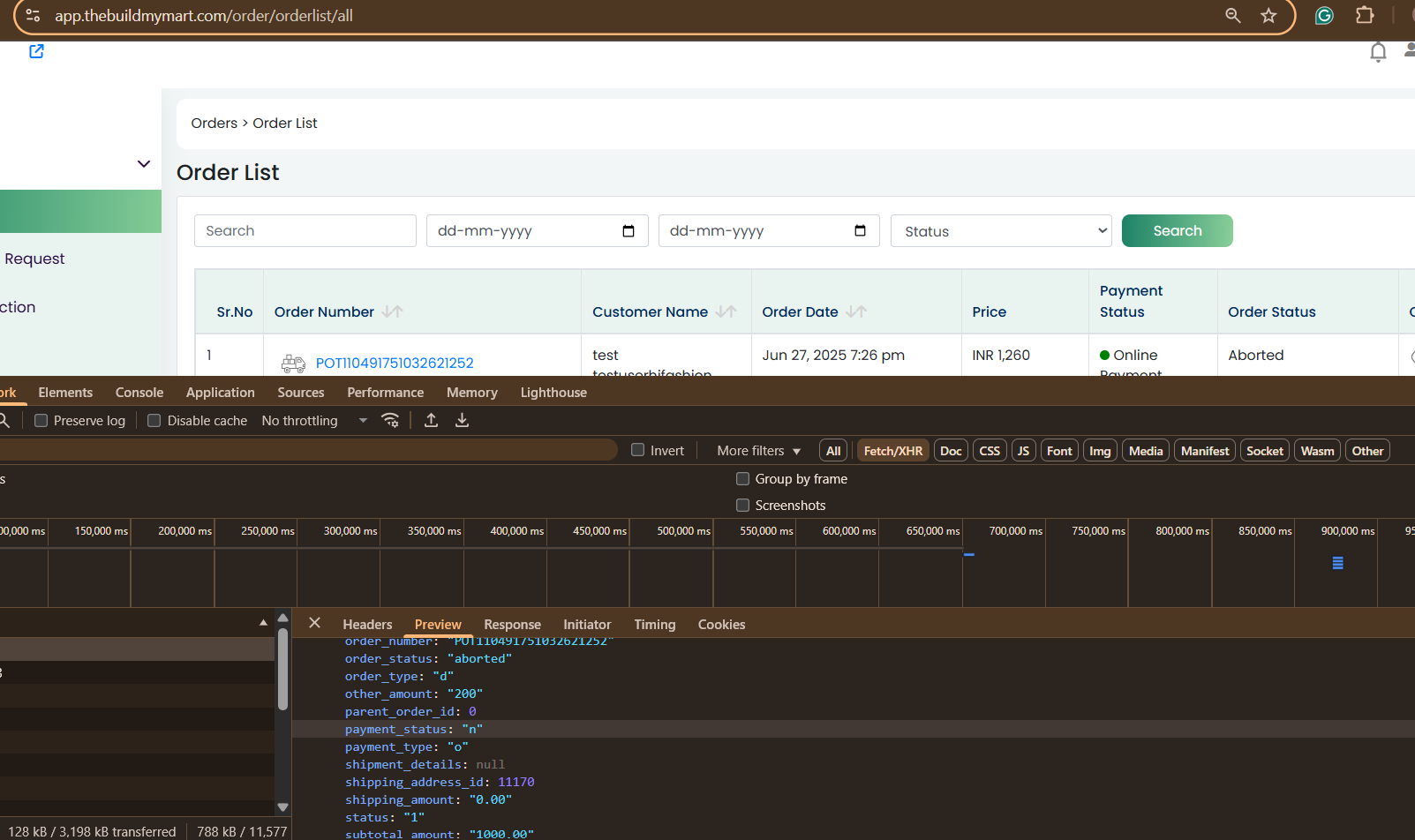Click Export HAR download icon

tap(462, 420)
